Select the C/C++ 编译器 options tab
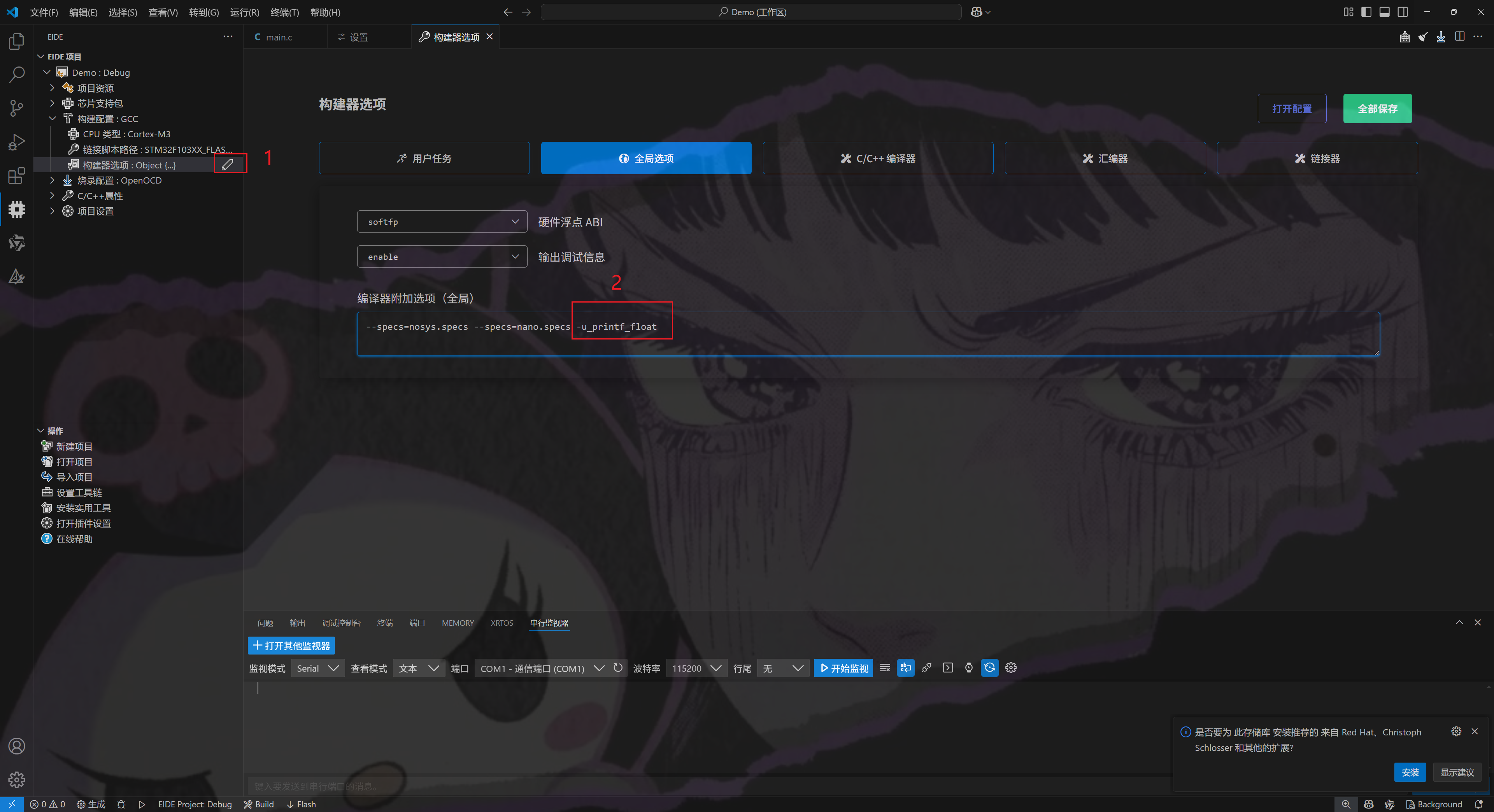Viewport: 1494px width, 812px height. pyautogui.click(x=877, y=158)
